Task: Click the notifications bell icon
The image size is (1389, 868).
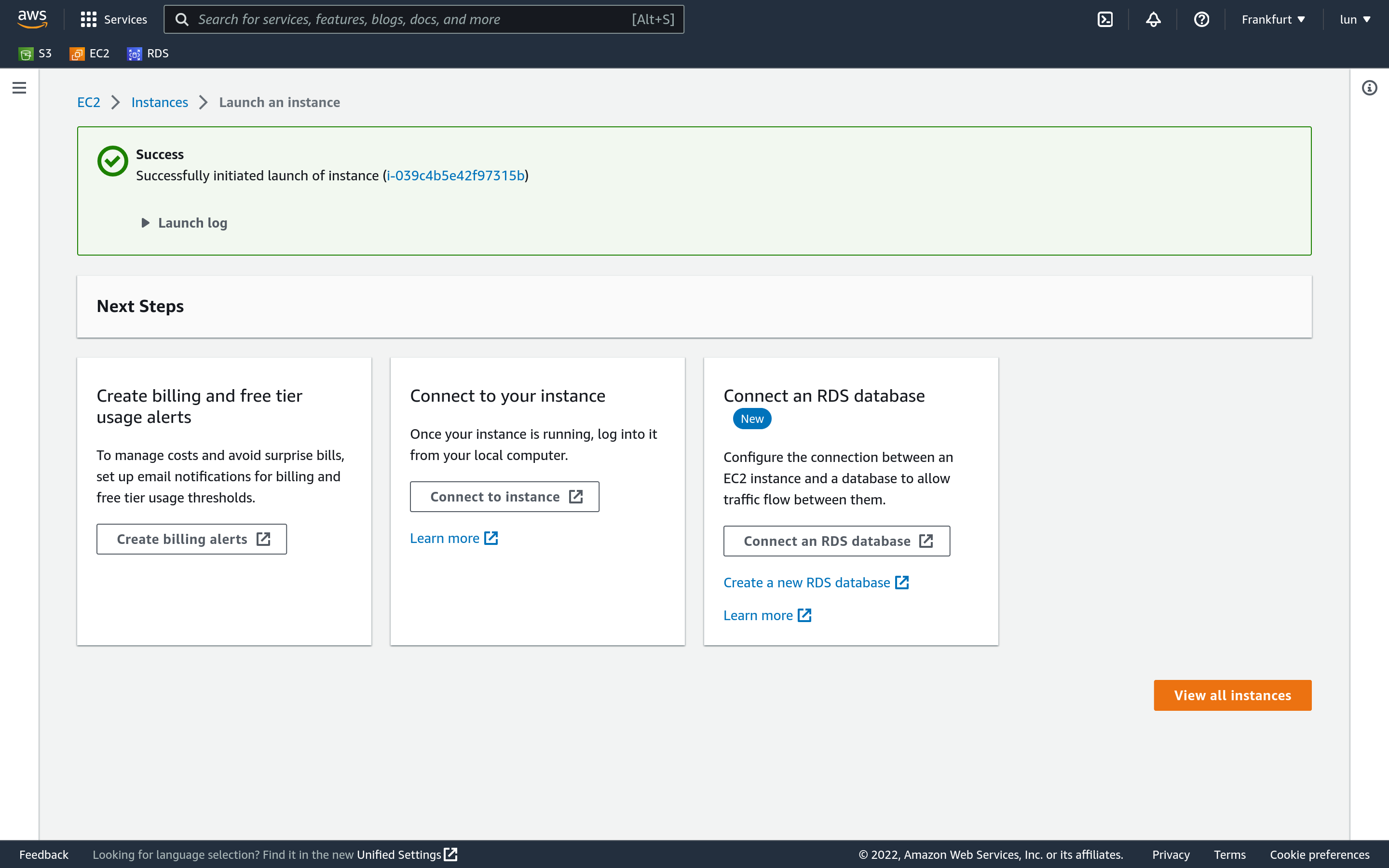Action: (x=1152, y=19)
